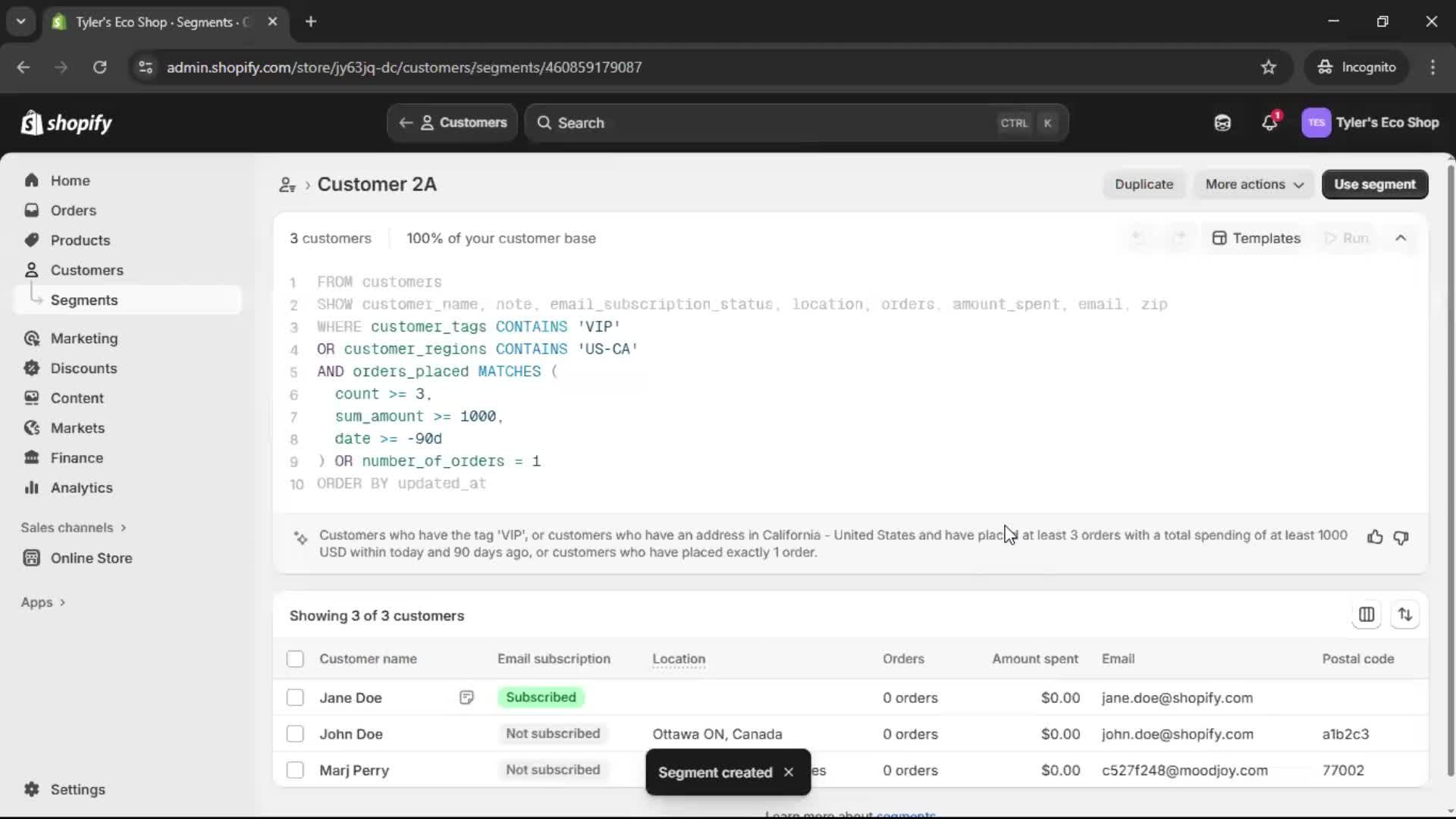Image resolution: width=1456 pixels, height=819 pixels.
Task: Expand the Apps section in sidebar
Action: (x=43, y=601)
